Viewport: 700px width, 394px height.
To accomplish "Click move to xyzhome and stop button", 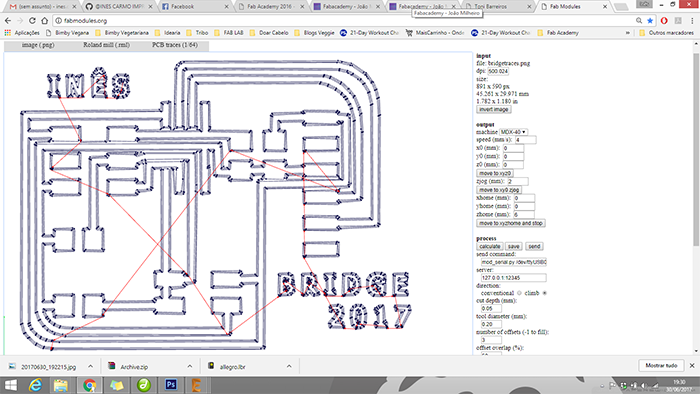I will click(x=511, y=223).
